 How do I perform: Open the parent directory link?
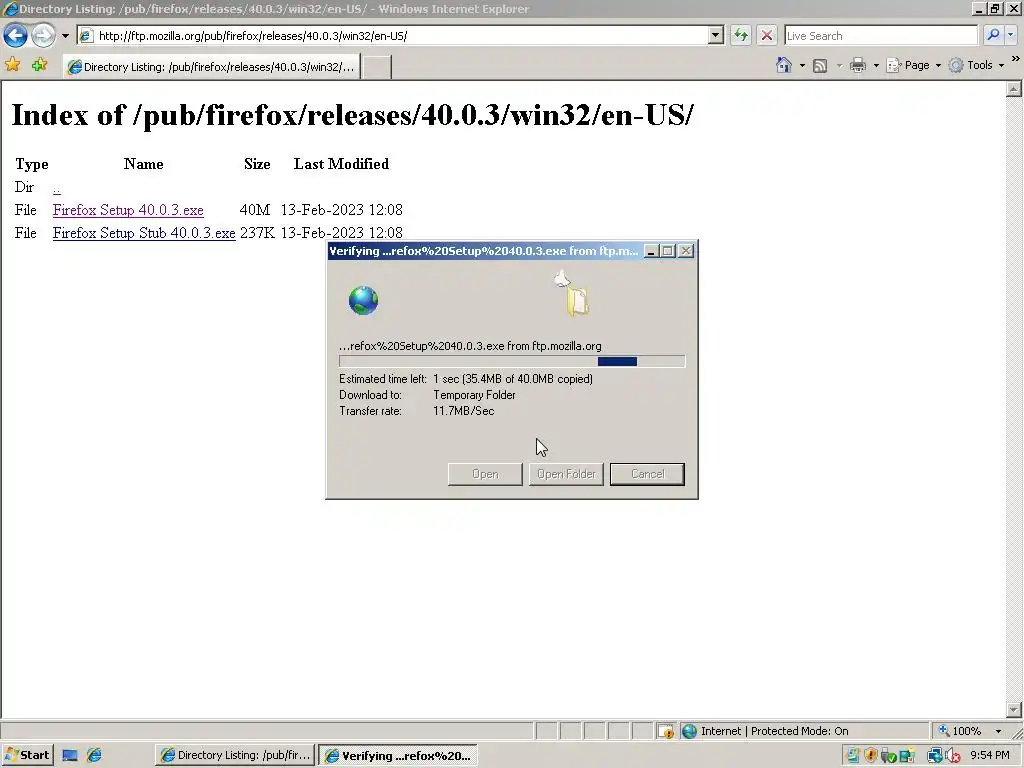pos(57,188)
